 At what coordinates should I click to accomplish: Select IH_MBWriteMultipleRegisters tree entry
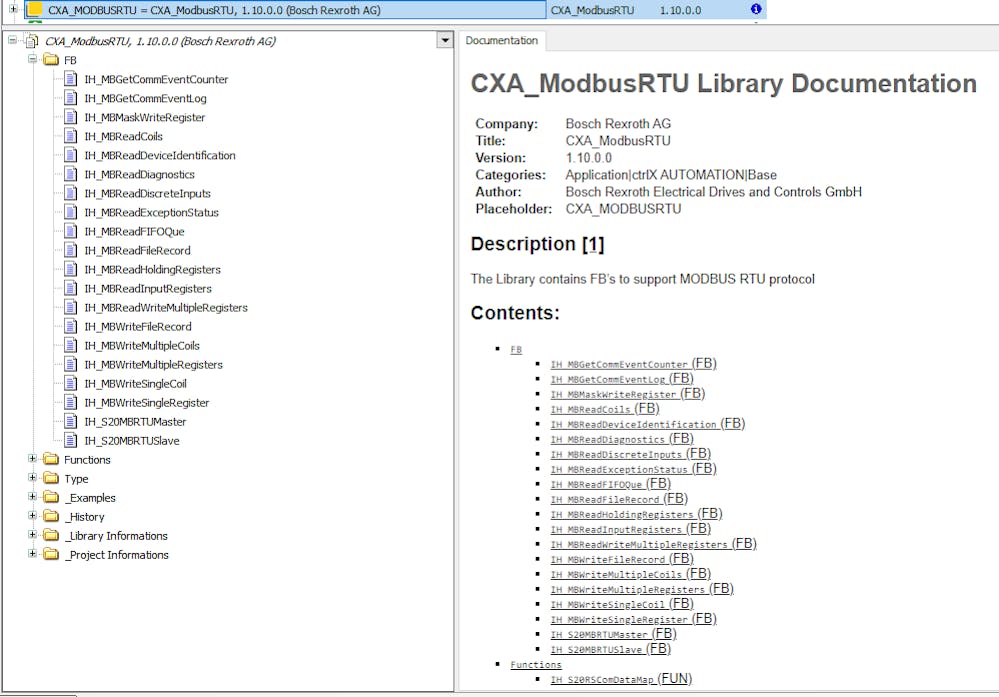tap(153, 365)
